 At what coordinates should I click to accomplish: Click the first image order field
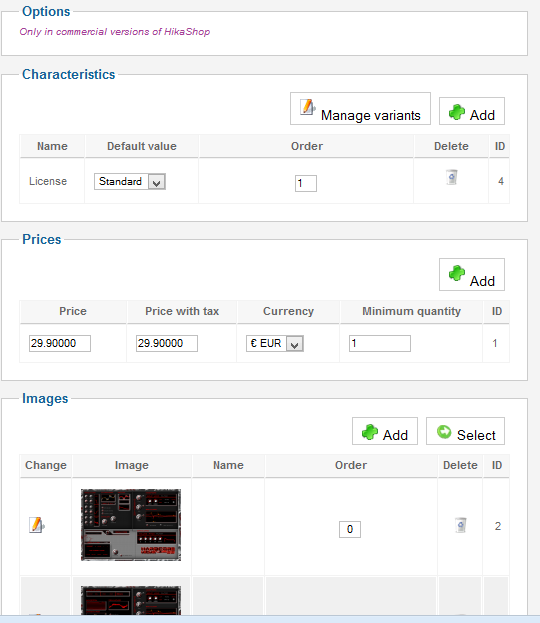pyautogui.click(x=350, y=529)
